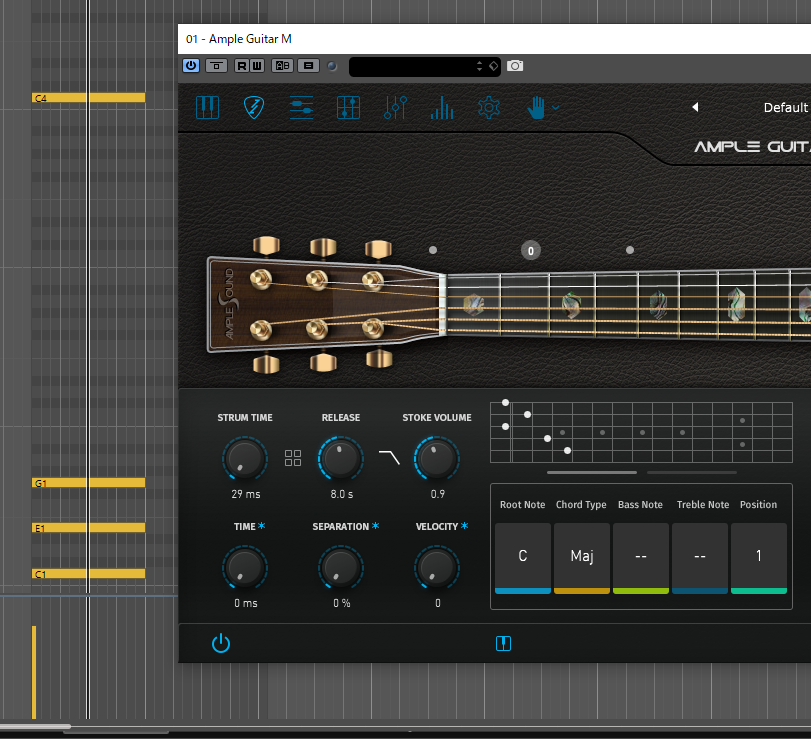Viewport: 811px width, 739px height.
Task: Open the Treble Note selector
Action: click(x=699, y=558)
